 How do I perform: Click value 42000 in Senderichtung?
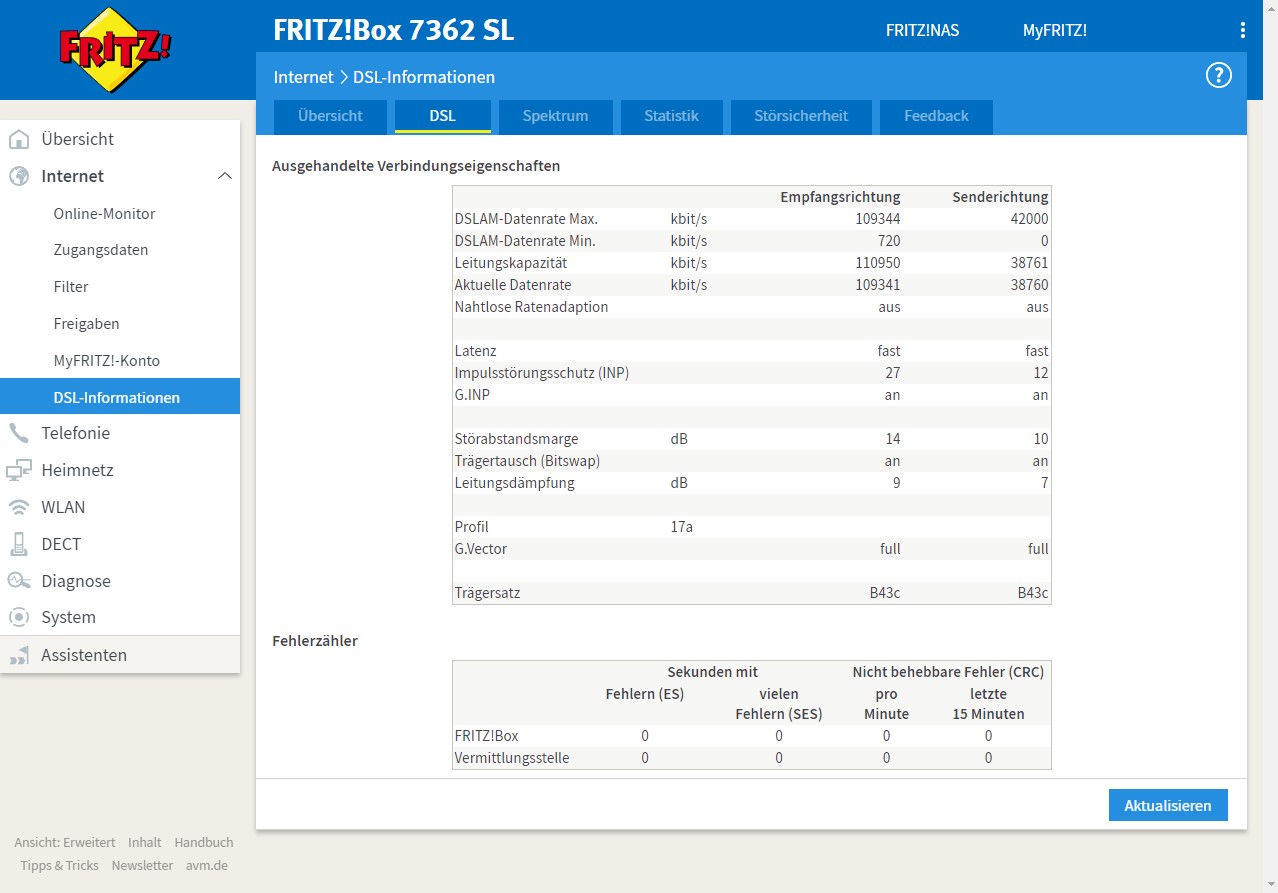coord(1029,219)
